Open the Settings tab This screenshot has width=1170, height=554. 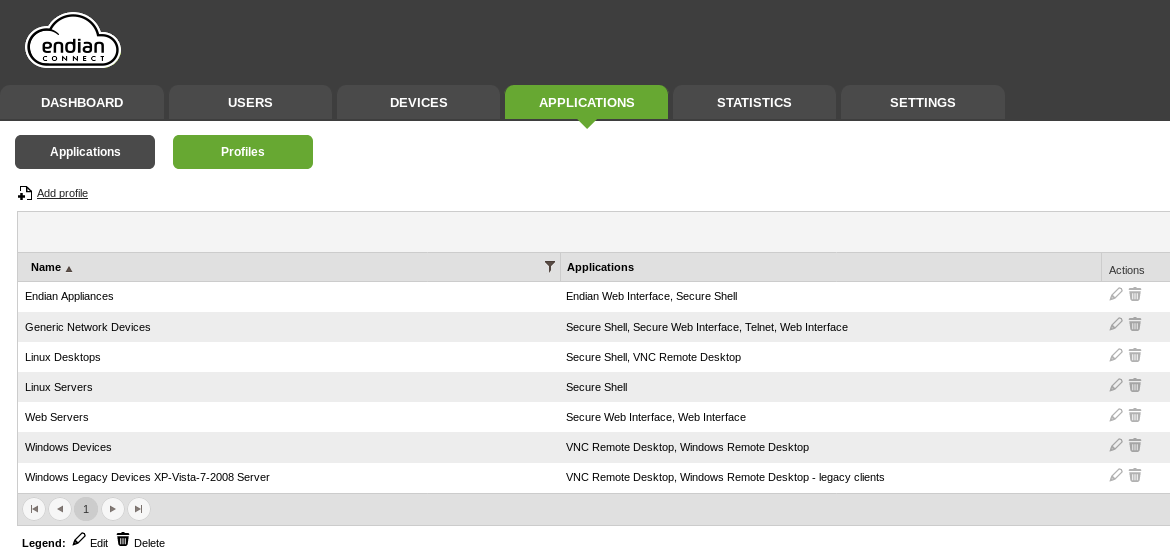pos(923,102)
